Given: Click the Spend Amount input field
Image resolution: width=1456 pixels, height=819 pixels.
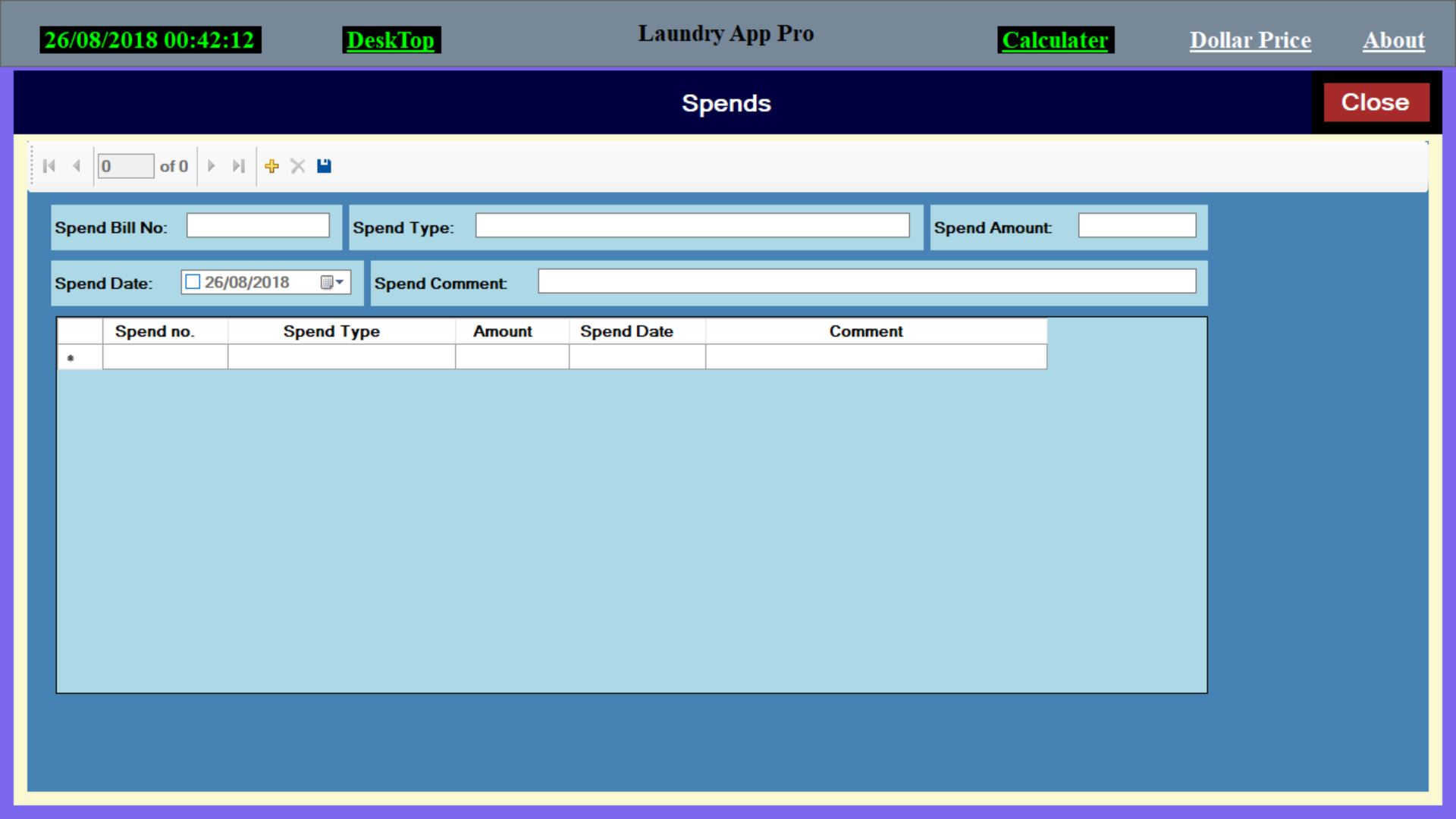Looking at the screenshot, I should (1137, 225).
